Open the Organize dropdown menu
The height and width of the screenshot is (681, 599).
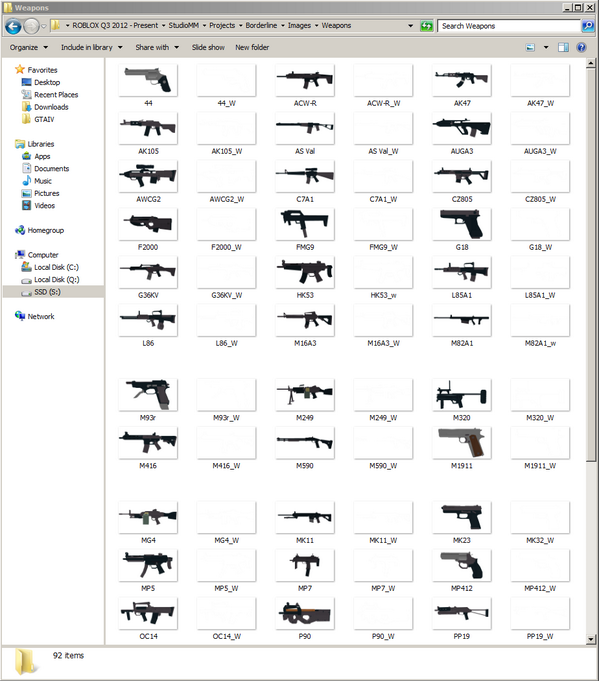(29, 47)
